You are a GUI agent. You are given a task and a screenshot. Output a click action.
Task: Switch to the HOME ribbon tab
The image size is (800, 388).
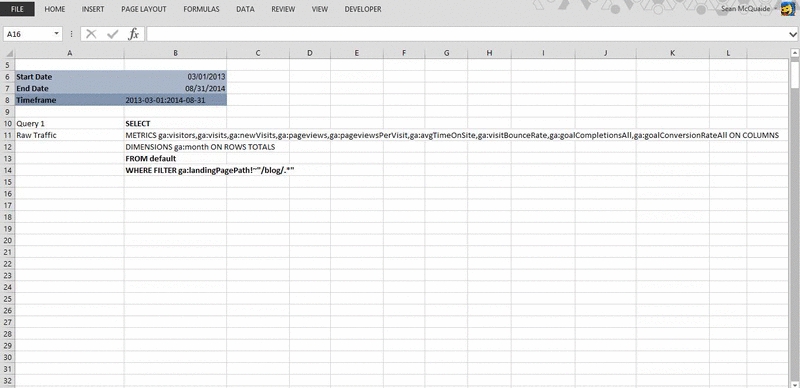coord(55,9)
